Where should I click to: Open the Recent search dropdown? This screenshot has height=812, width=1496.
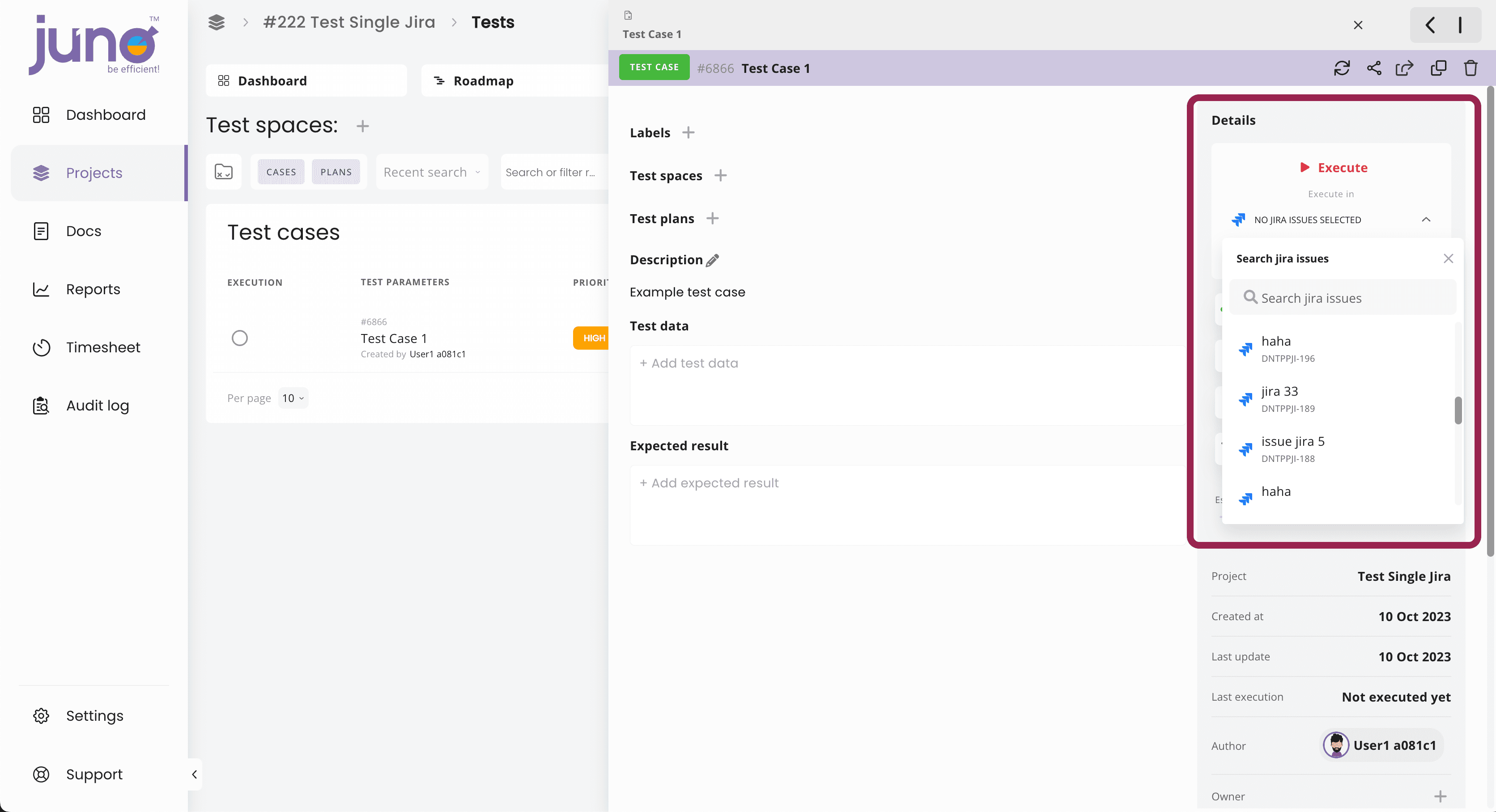coord(432,172)
